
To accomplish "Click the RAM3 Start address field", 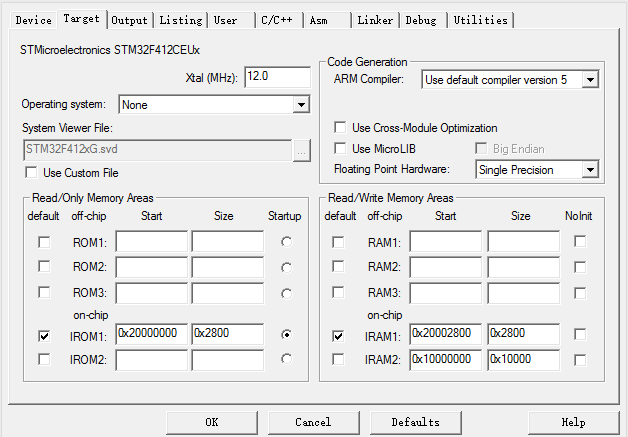I will (x=445, y=293).
